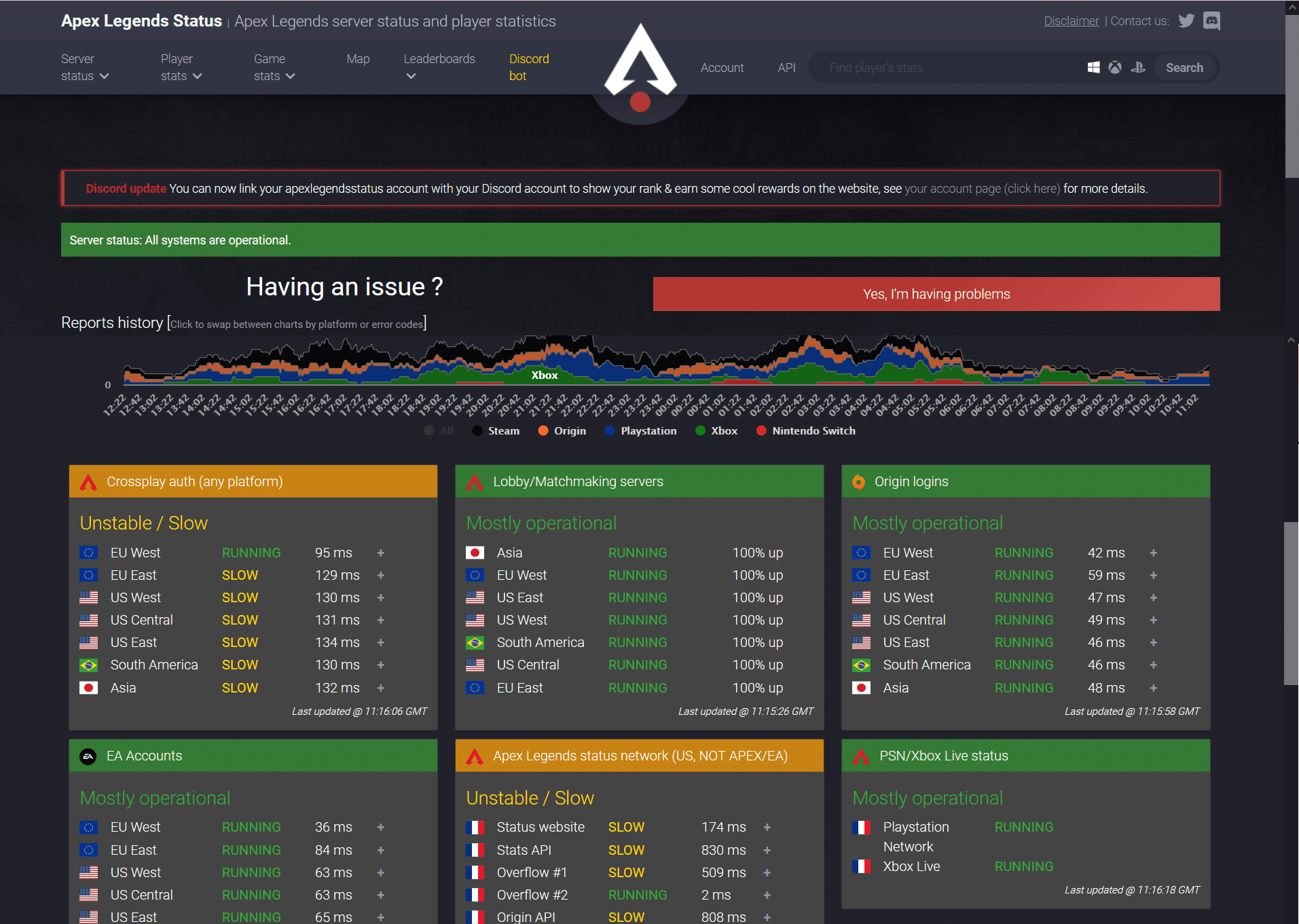Toggle the Origin series in chart legend
The height and width of the screenshot is (924, 1299).
(x=562, y=431)
